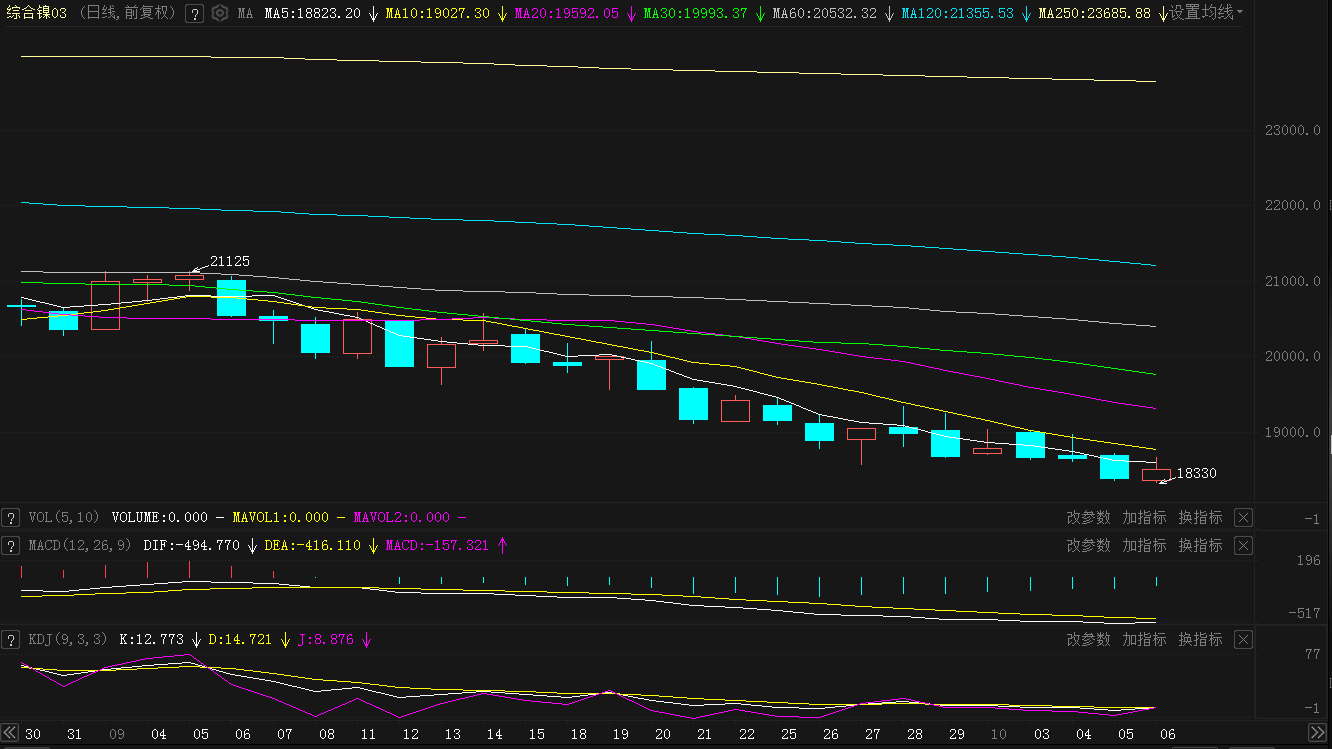
Task: Click the 21125 high price marker
Action: [229, 262]
